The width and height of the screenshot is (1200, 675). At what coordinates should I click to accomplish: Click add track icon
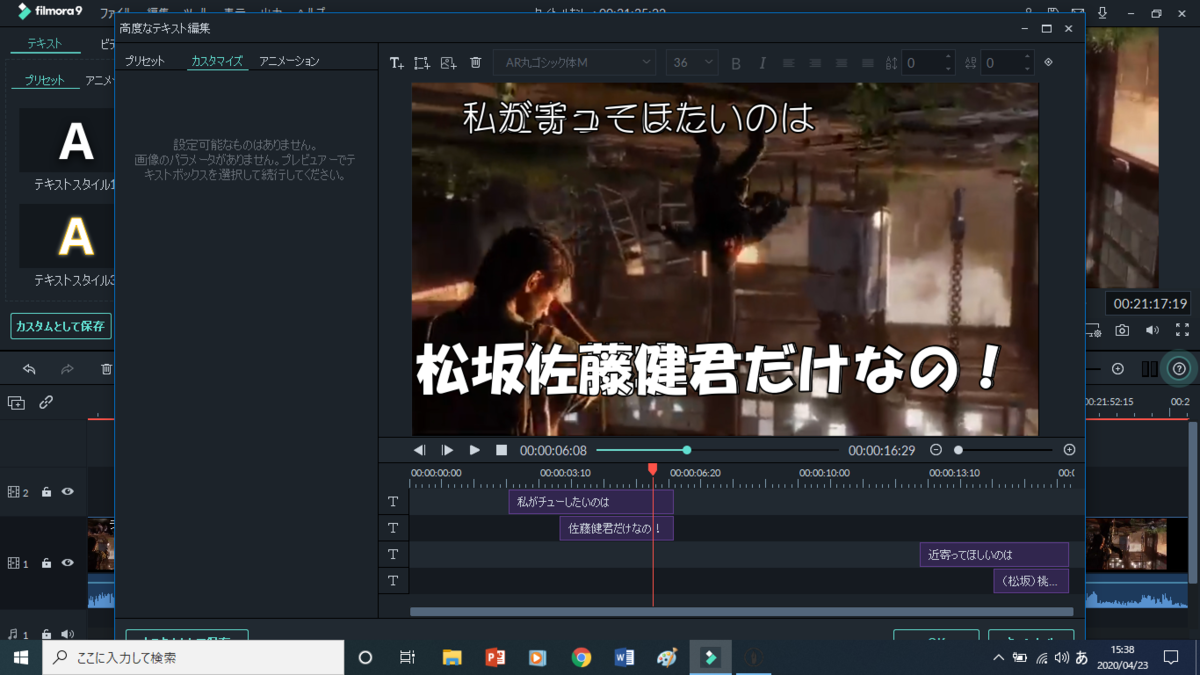point(16,402)
